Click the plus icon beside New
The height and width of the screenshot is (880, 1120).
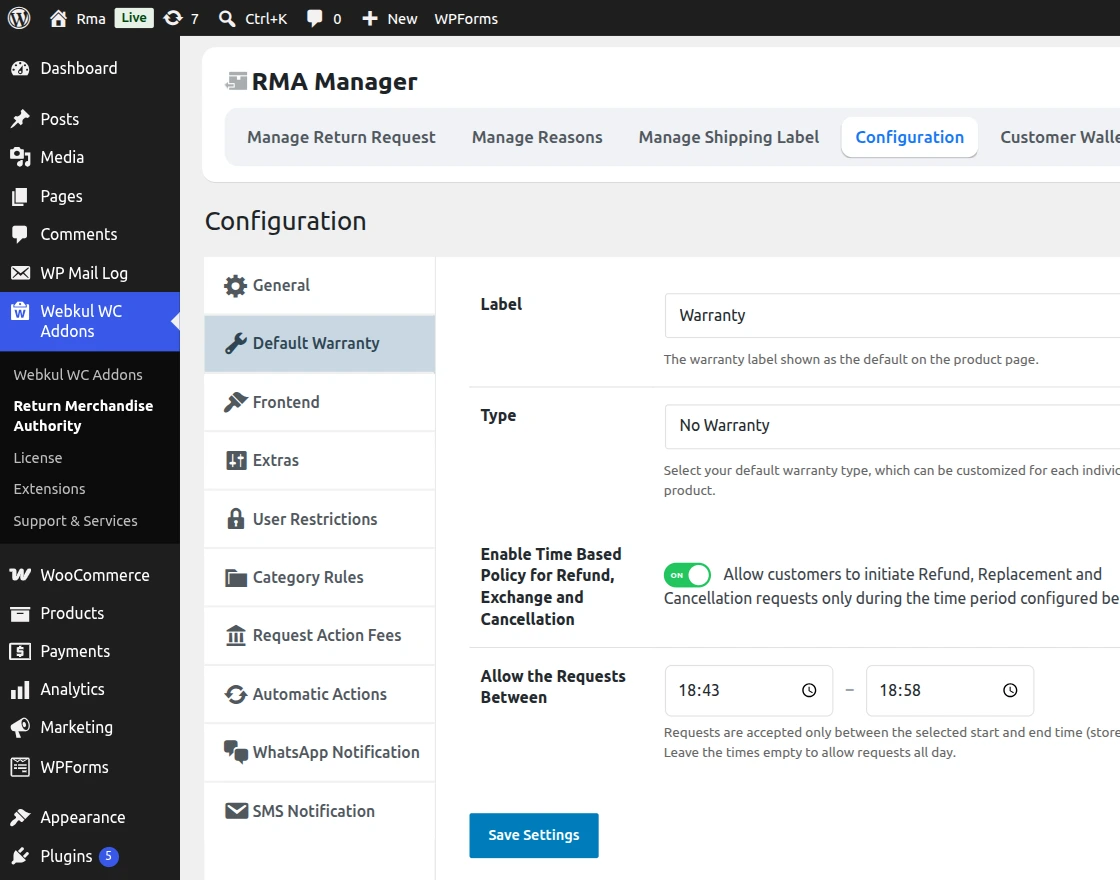pyautogui.click(x=369, y=19)
